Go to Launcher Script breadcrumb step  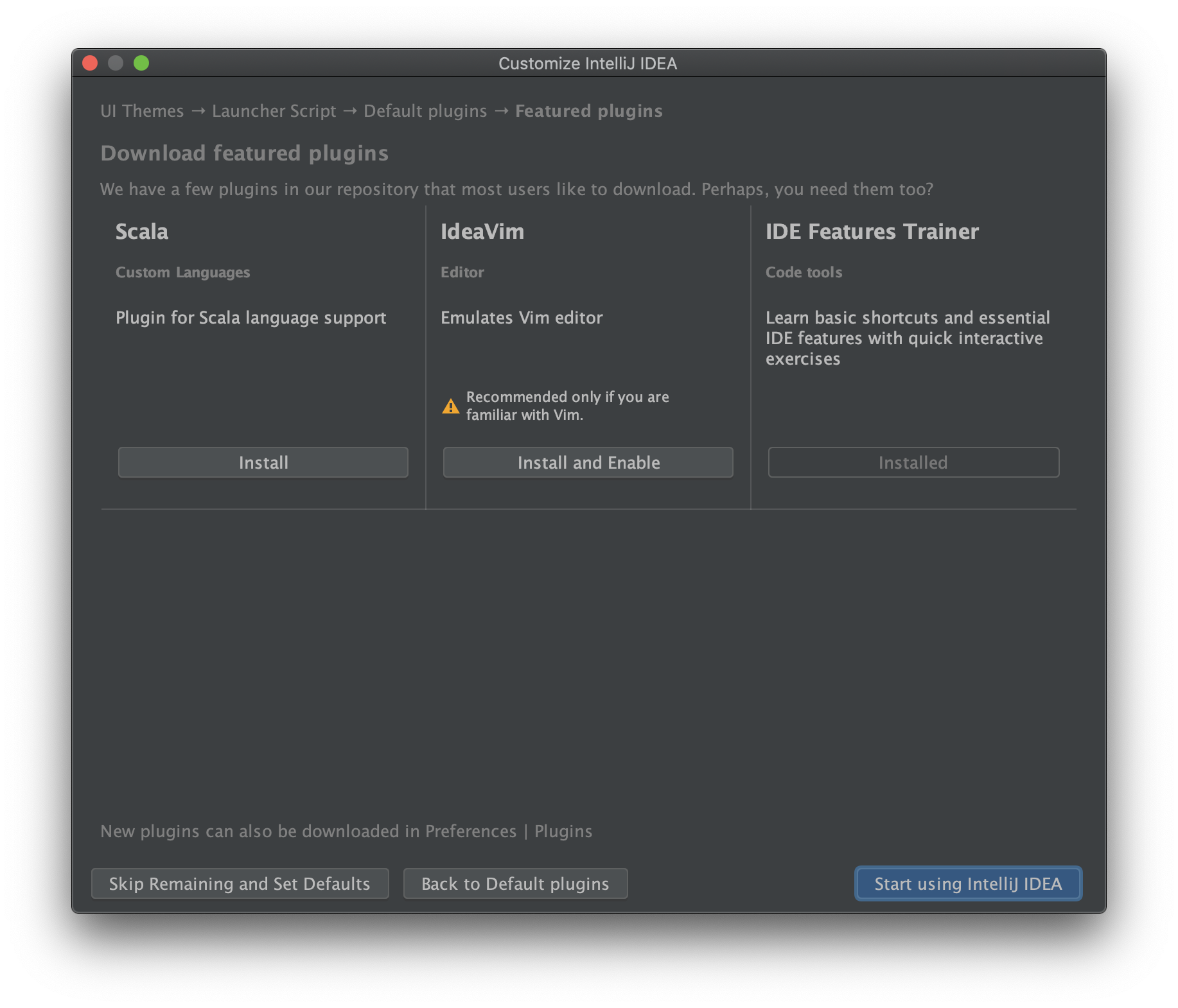274,111
